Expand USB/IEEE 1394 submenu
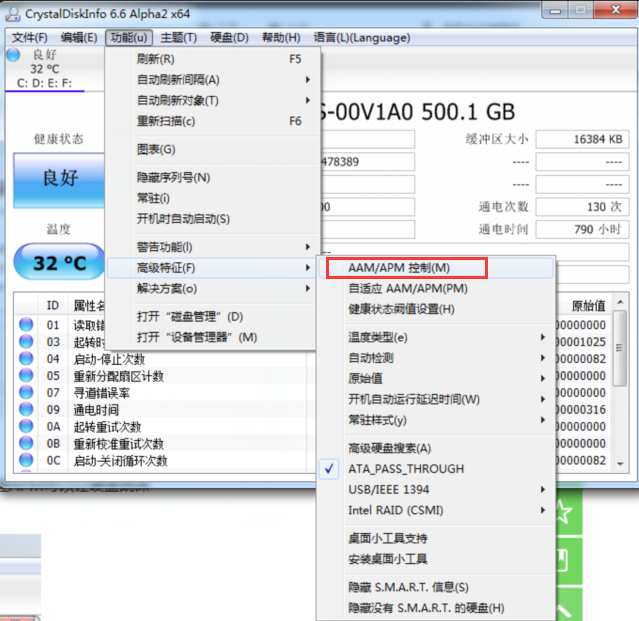 coord(435,489)
